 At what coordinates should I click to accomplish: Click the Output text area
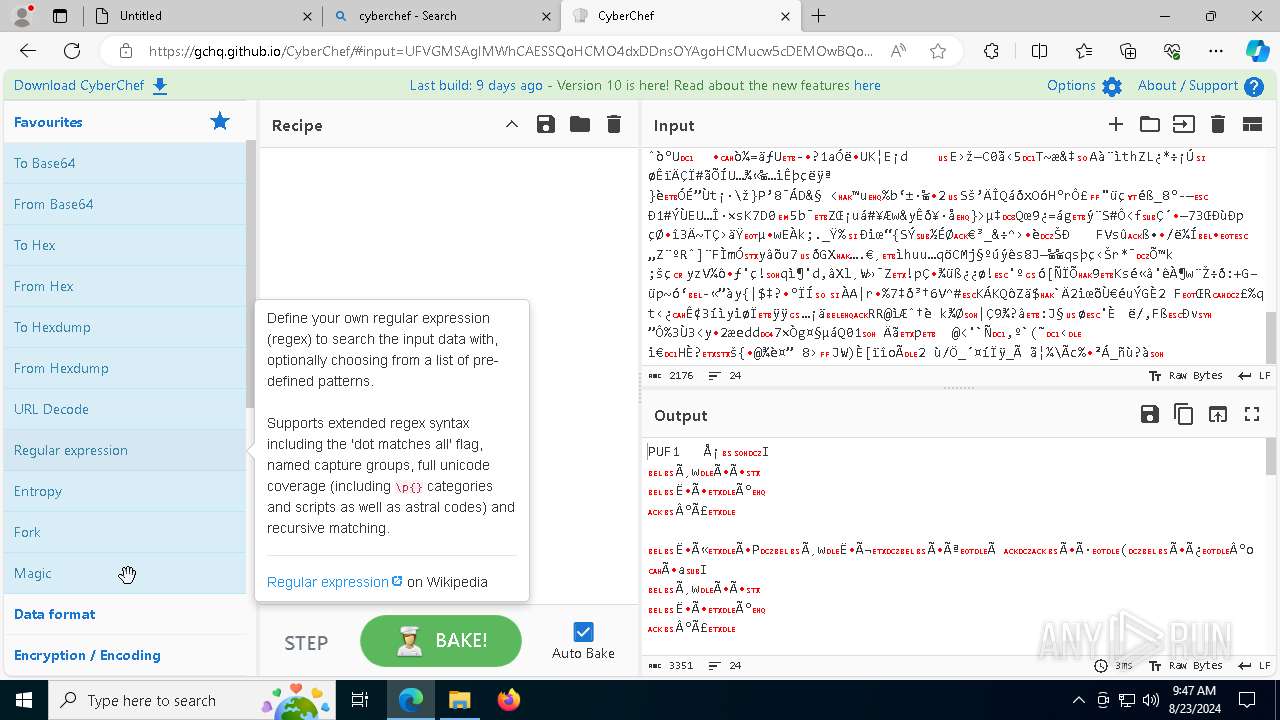[955, 546]
